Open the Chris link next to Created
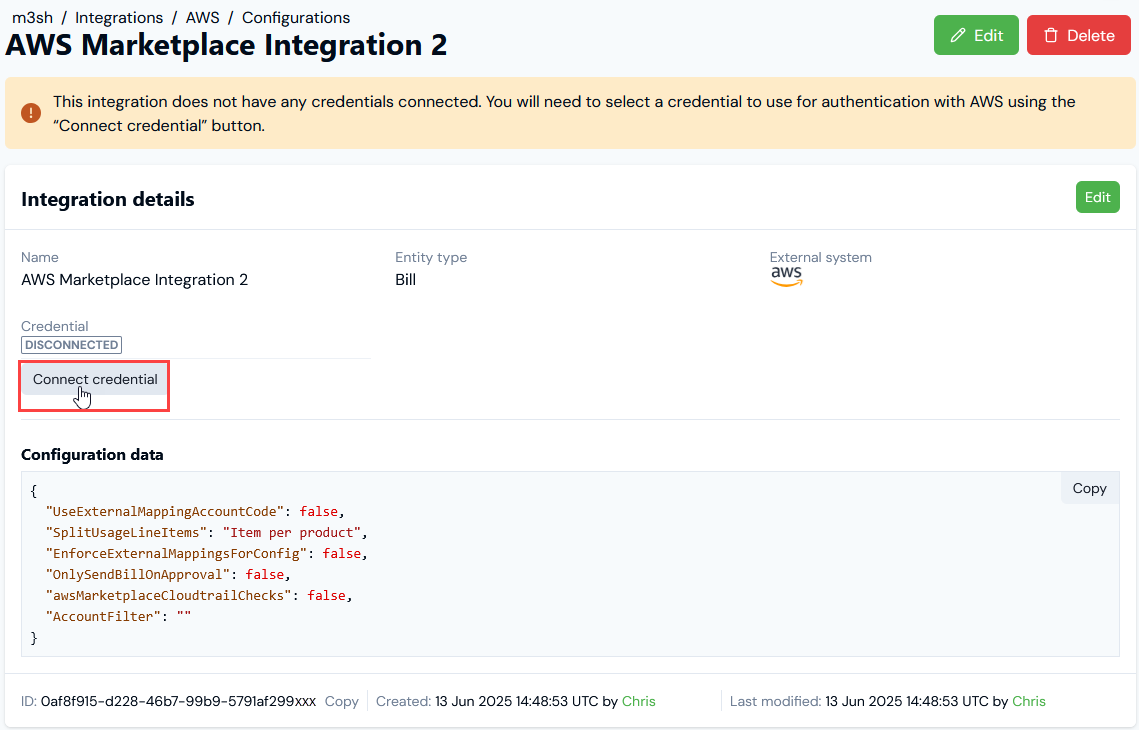This screenshot has height=730, width=1139. click(639, 702)
